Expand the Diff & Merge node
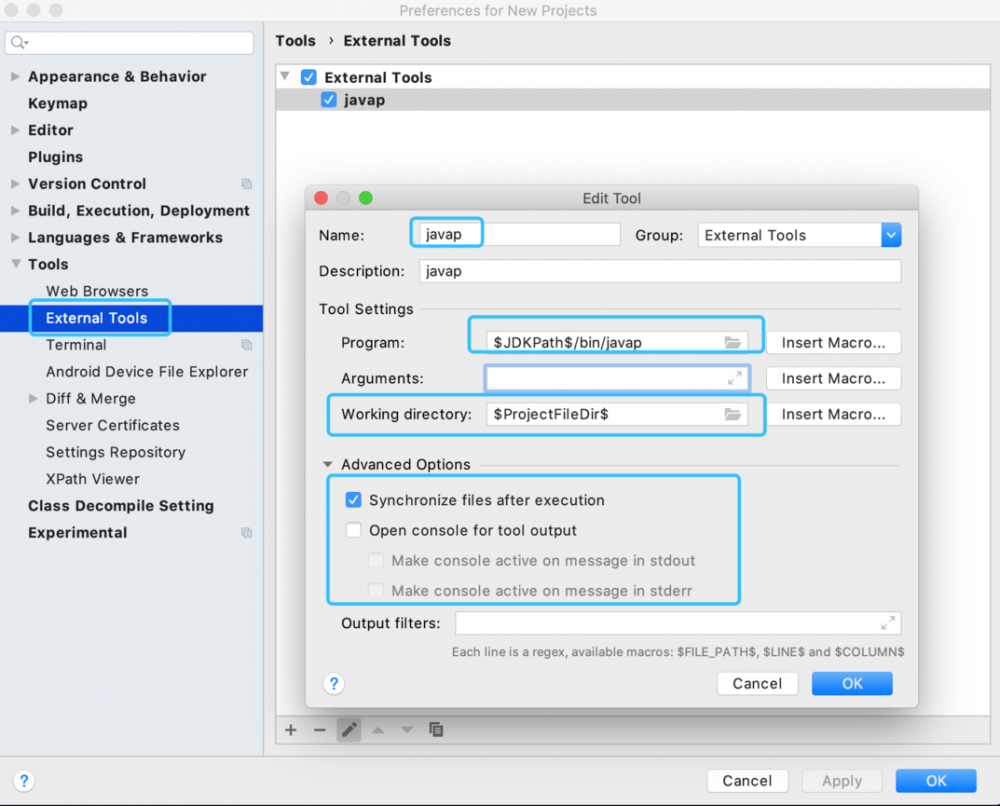 coord(33,399)
